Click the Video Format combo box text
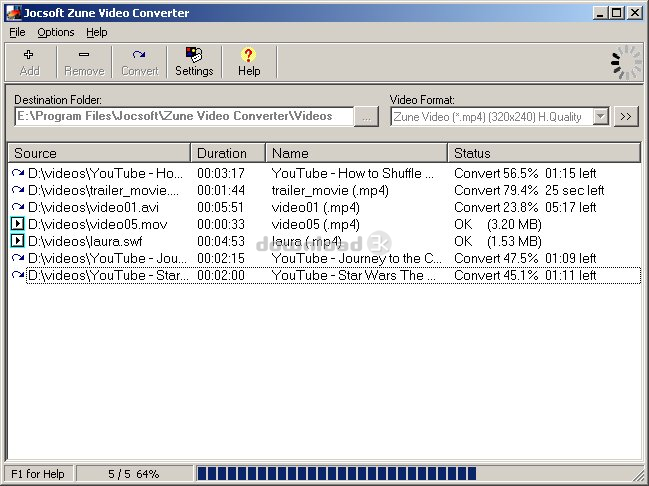 [x=487, y=117]
